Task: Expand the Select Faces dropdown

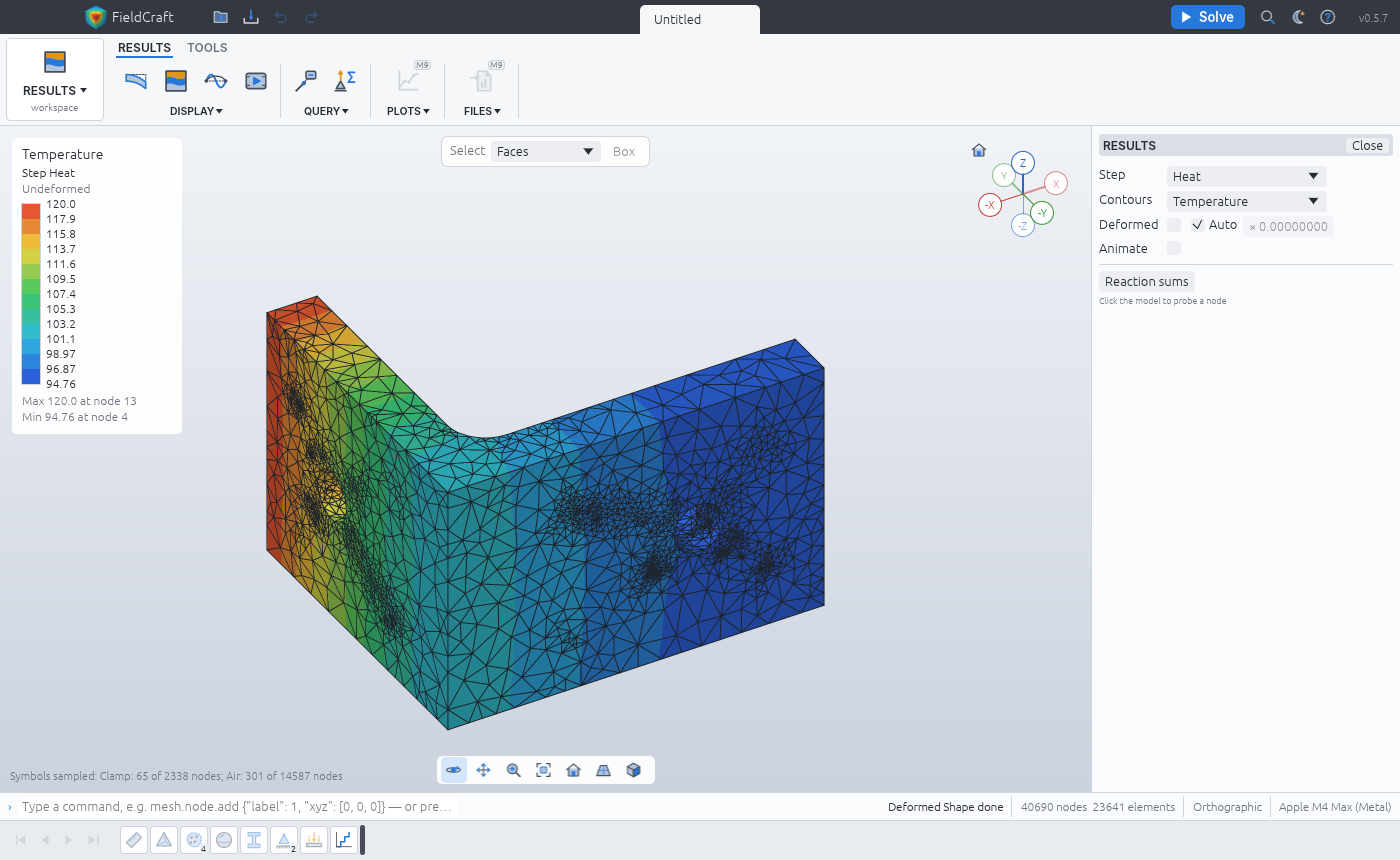Action: (x=546, y=151)
